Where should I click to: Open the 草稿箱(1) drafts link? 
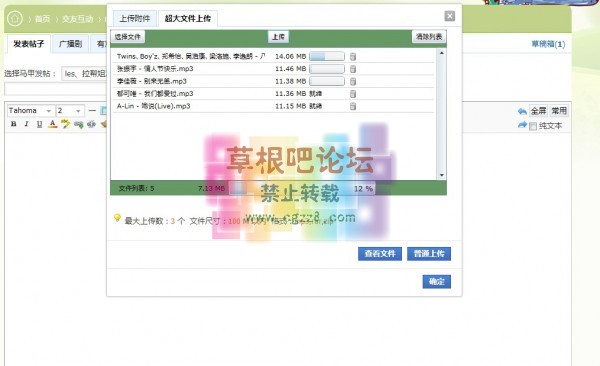548,44
